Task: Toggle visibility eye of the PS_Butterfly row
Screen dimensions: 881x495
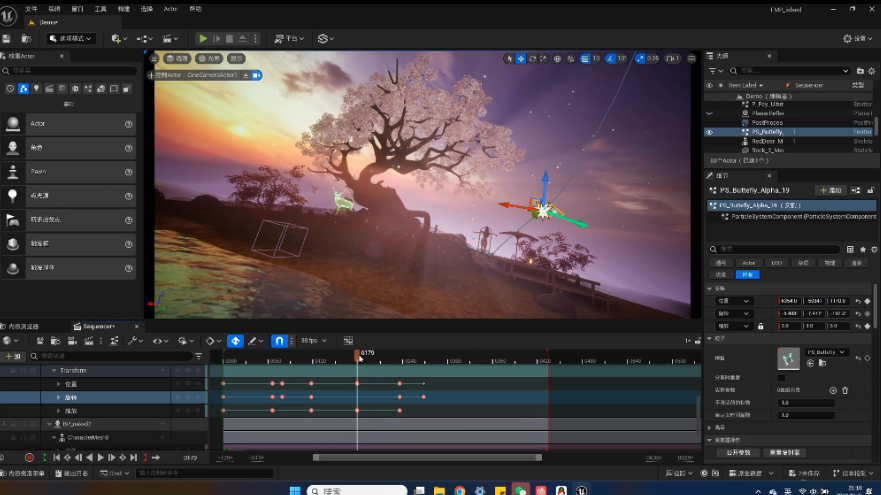Action: click(x=709, y=132)
